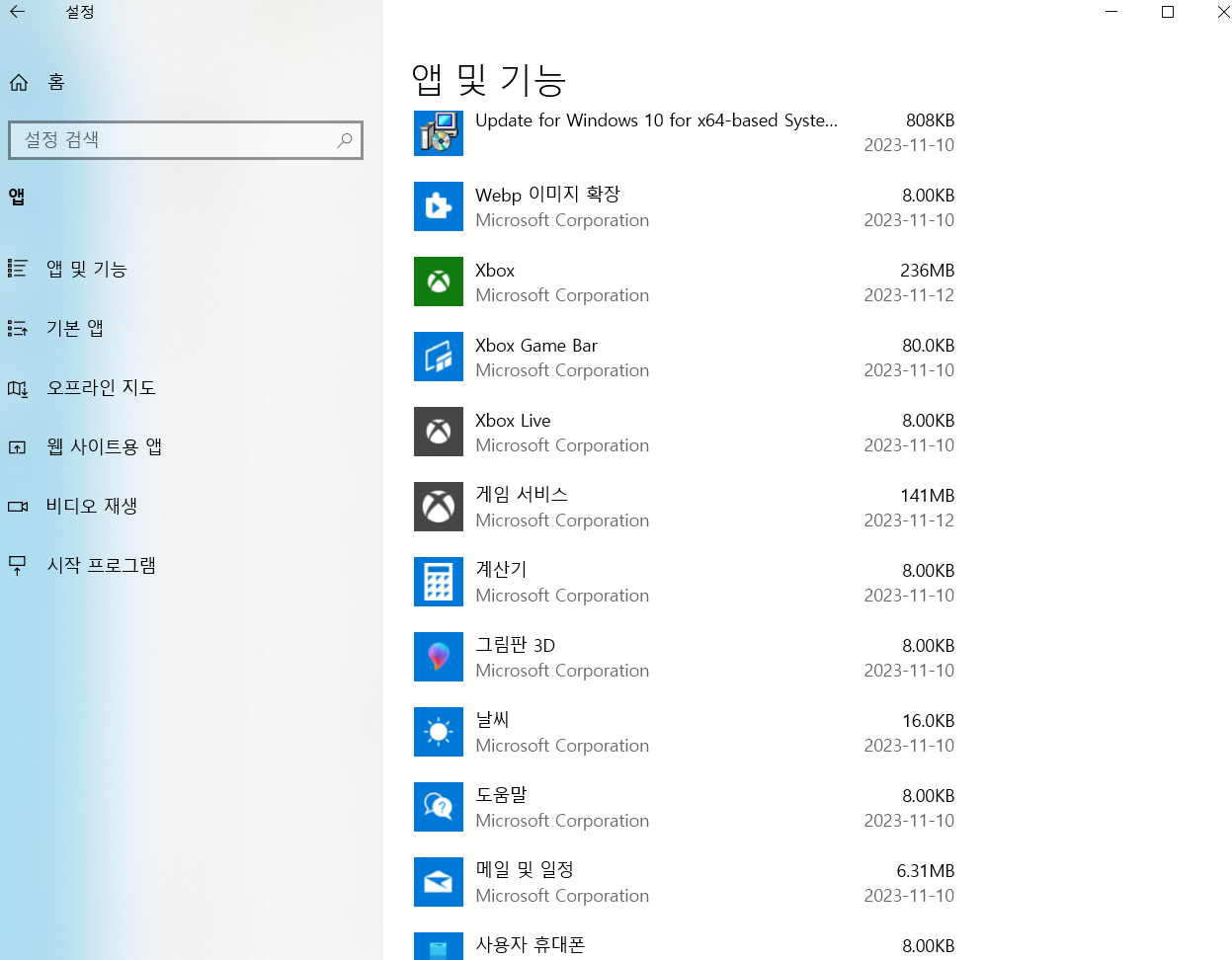This screenshot has height=960, width=1232.
Task: Click the 계산기 calculator icon
Action: click(x=439, y=582)
